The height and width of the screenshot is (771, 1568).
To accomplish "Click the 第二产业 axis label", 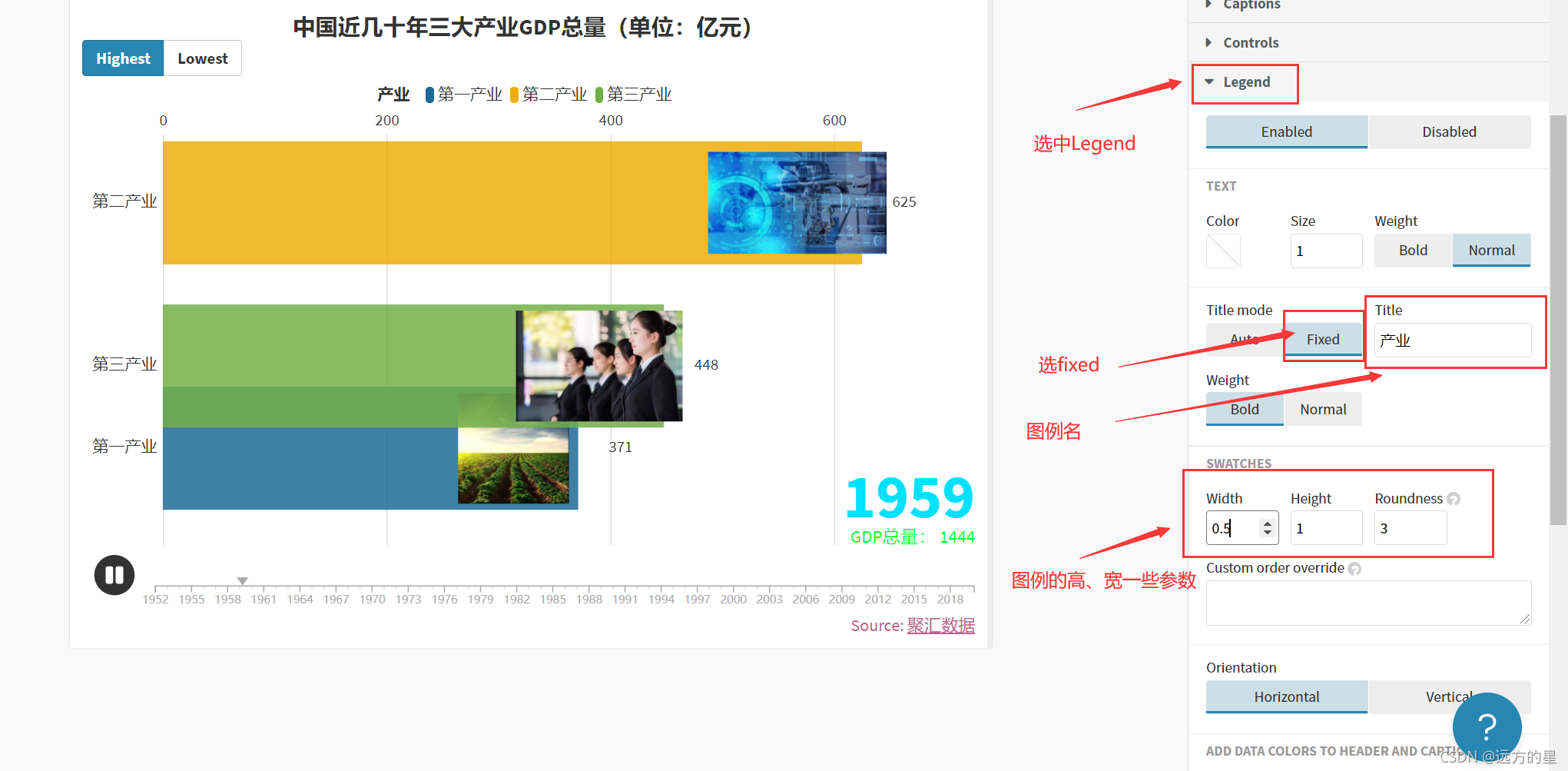I will [x=124, y=201].
